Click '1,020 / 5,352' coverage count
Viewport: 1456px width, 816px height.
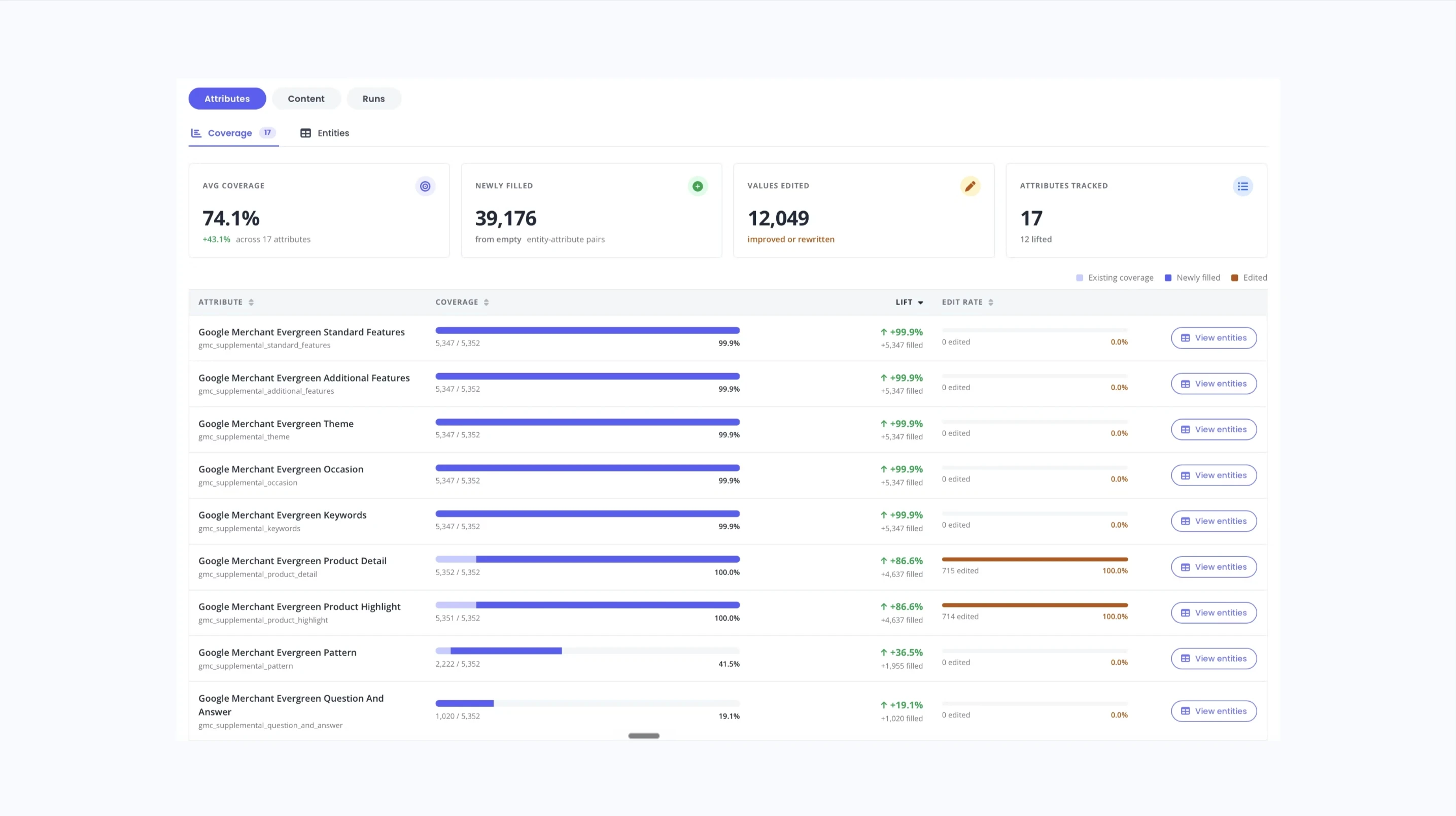457,716
